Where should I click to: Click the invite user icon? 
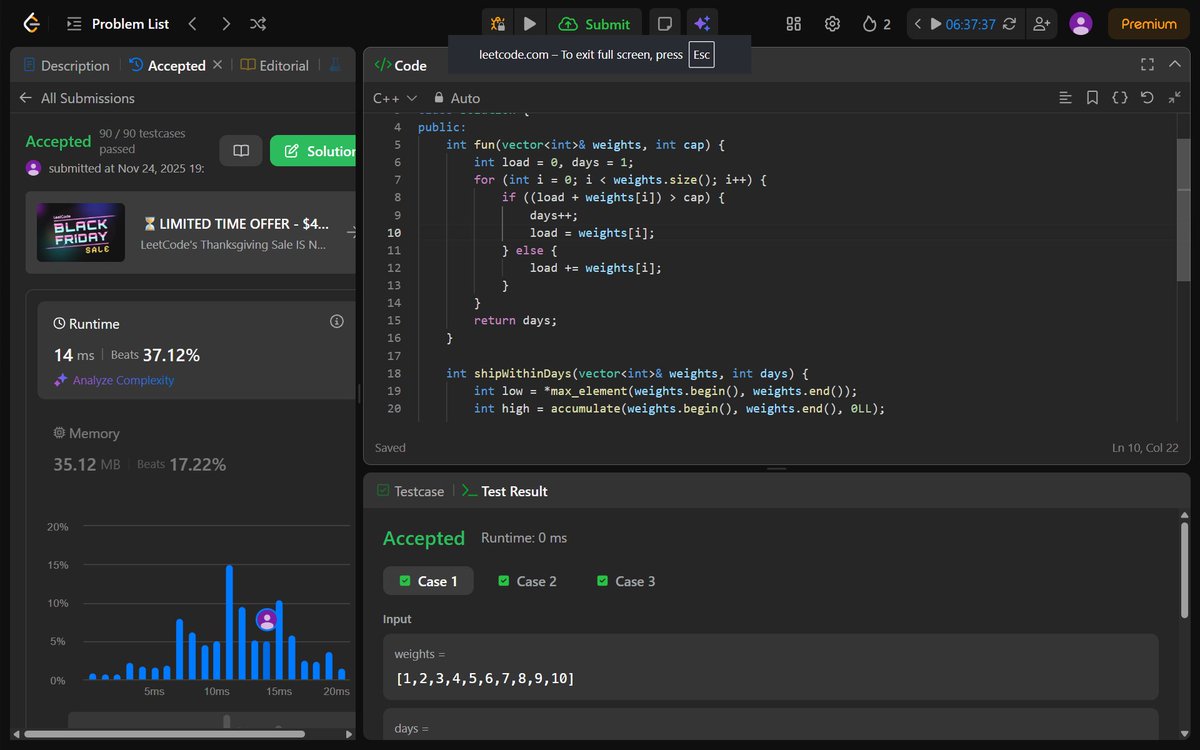[x=1042, y=23]
